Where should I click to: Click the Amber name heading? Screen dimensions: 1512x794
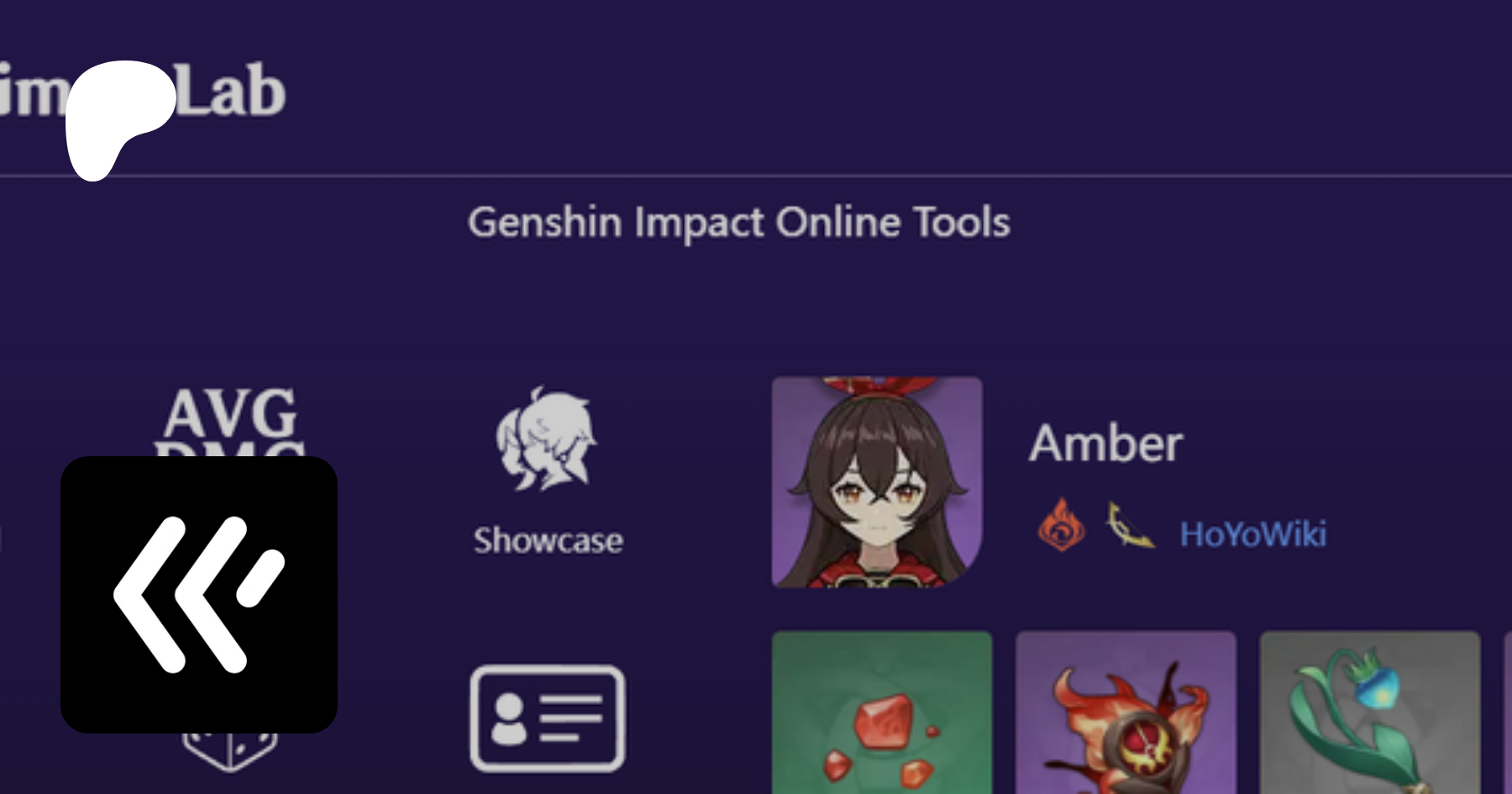click(x=1106, y=443)
